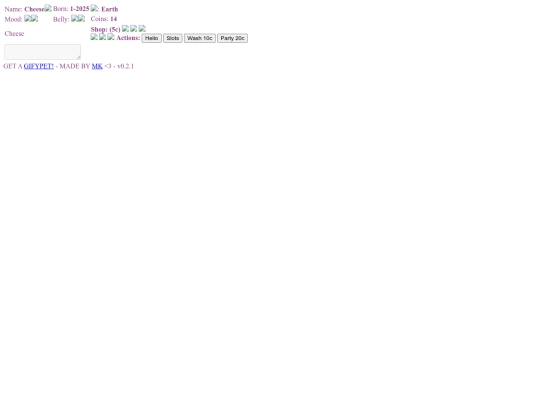The height and width of the screenshot is (405, 540).
Task: Click the 'Shop: (5c)' label
Action: pos(105,30)
